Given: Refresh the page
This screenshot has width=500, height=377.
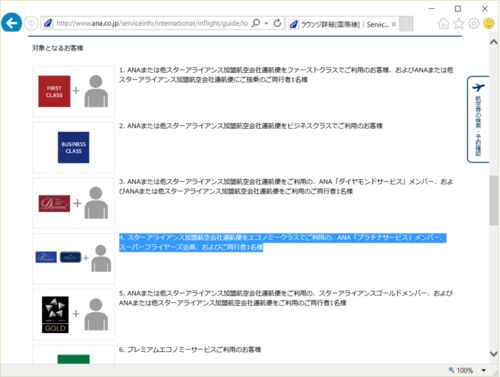Looking at the screenshot, I should (277, 23).
